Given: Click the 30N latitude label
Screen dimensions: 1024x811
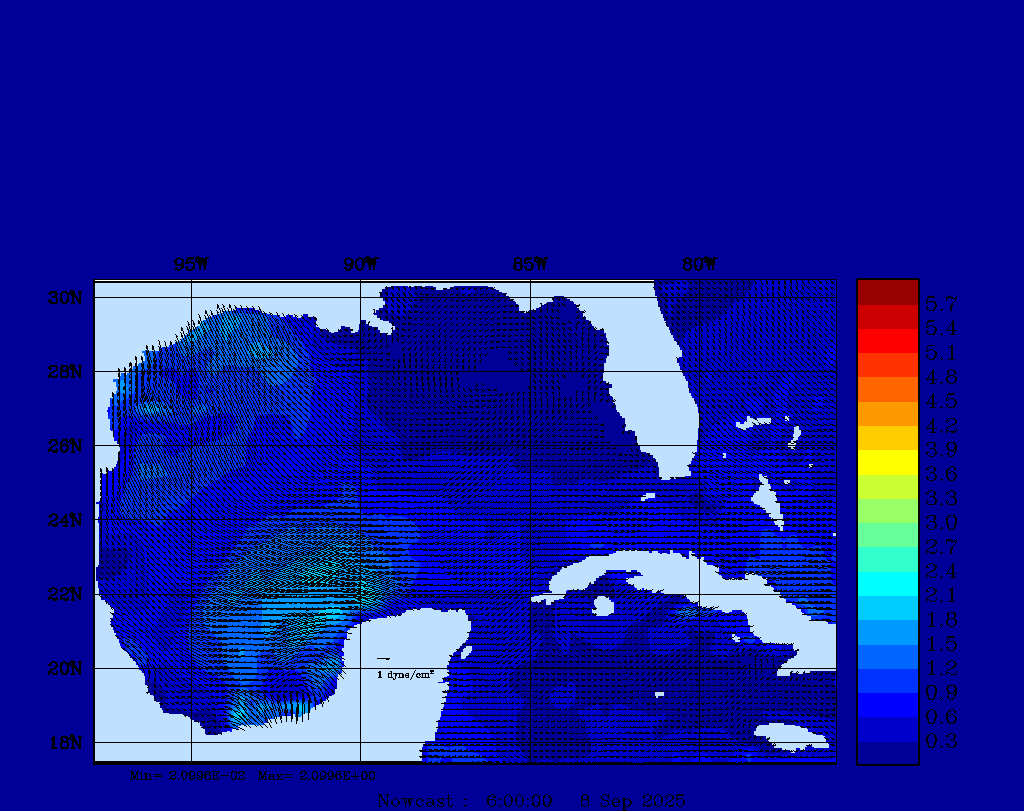Looking at the screenshot, I should (65, 298).
